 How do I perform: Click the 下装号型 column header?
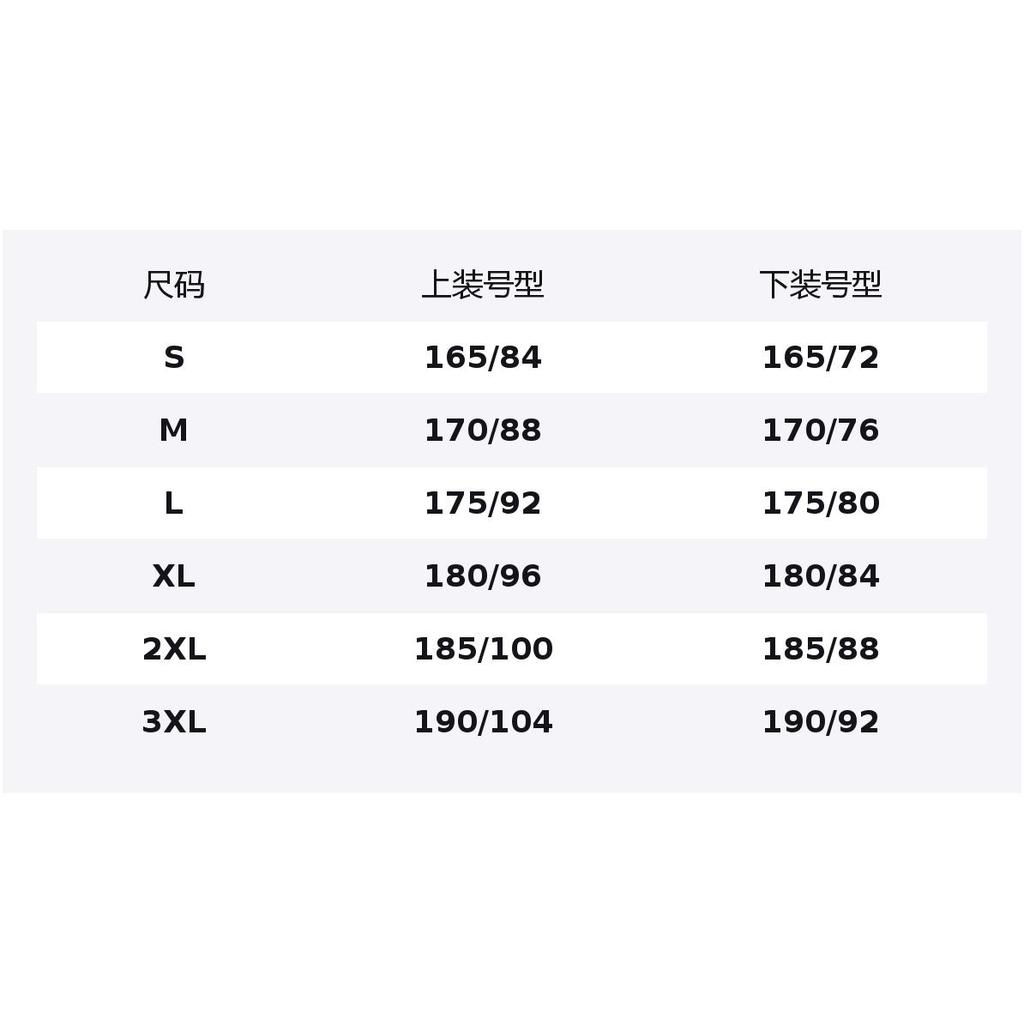(820, 285)
